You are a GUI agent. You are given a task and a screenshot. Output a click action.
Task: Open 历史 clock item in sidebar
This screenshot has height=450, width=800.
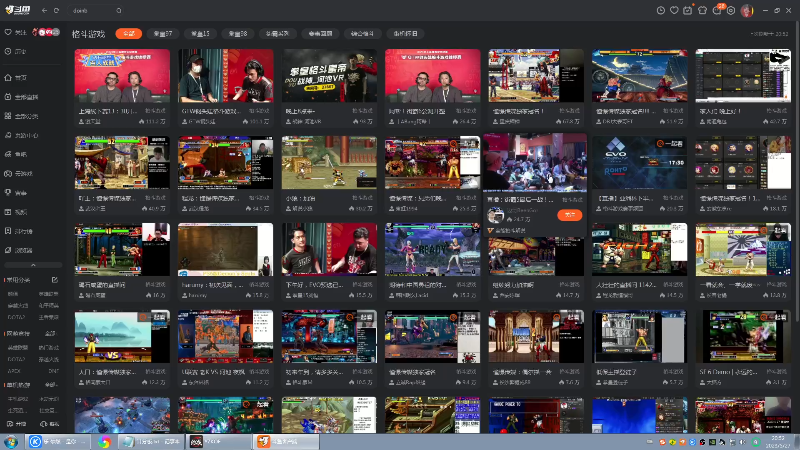(16, 52)
